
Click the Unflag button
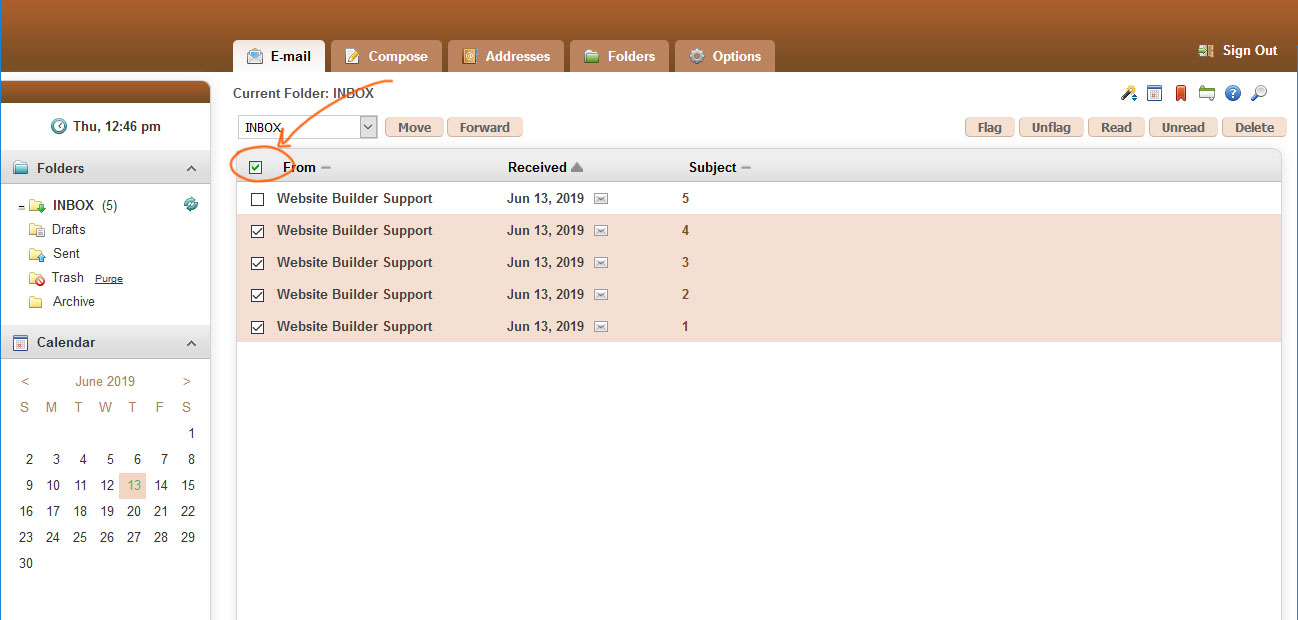1051,127
